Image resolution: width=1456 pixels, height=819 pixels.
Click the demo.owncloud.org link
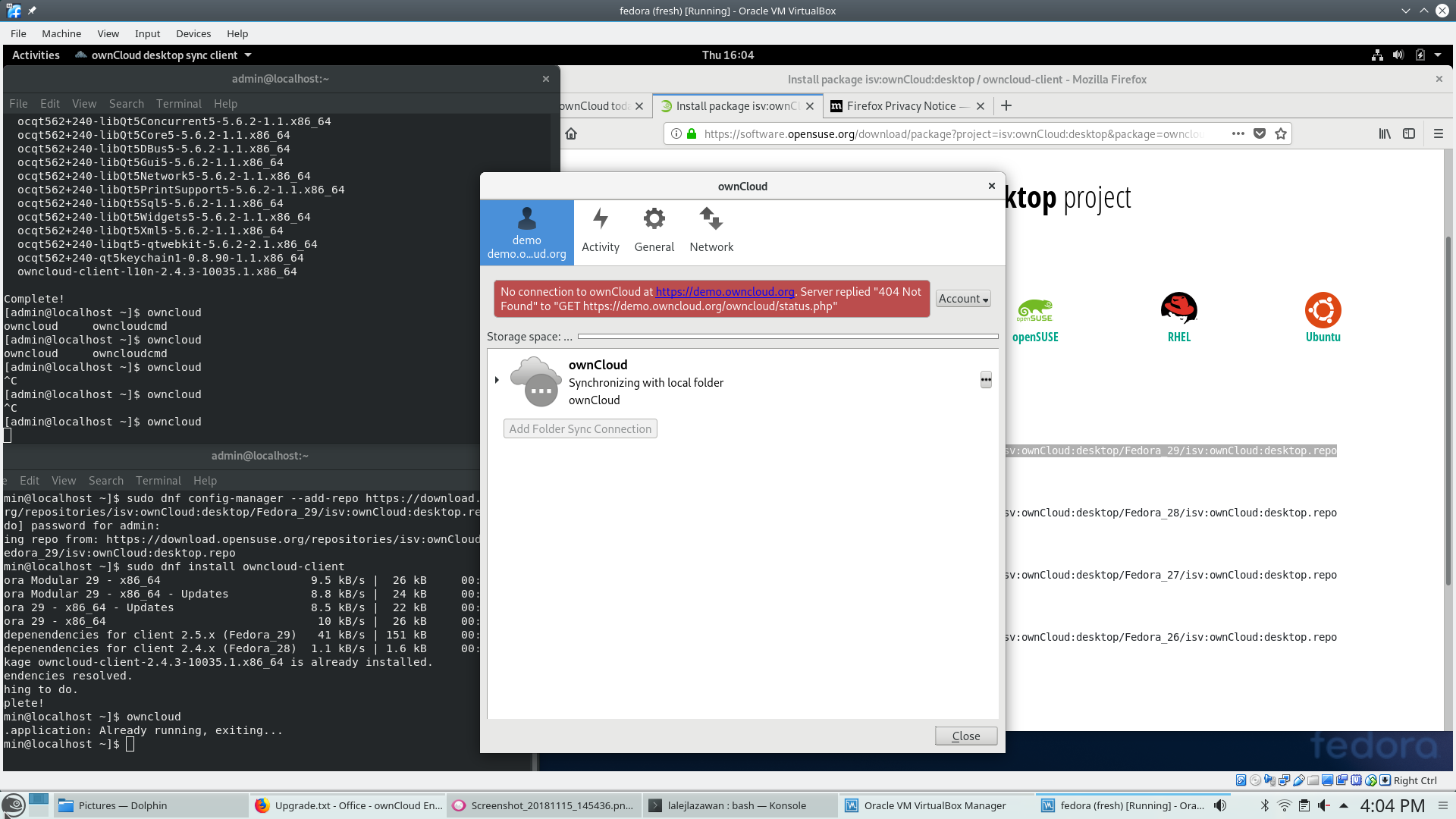[x=725, y=292]
